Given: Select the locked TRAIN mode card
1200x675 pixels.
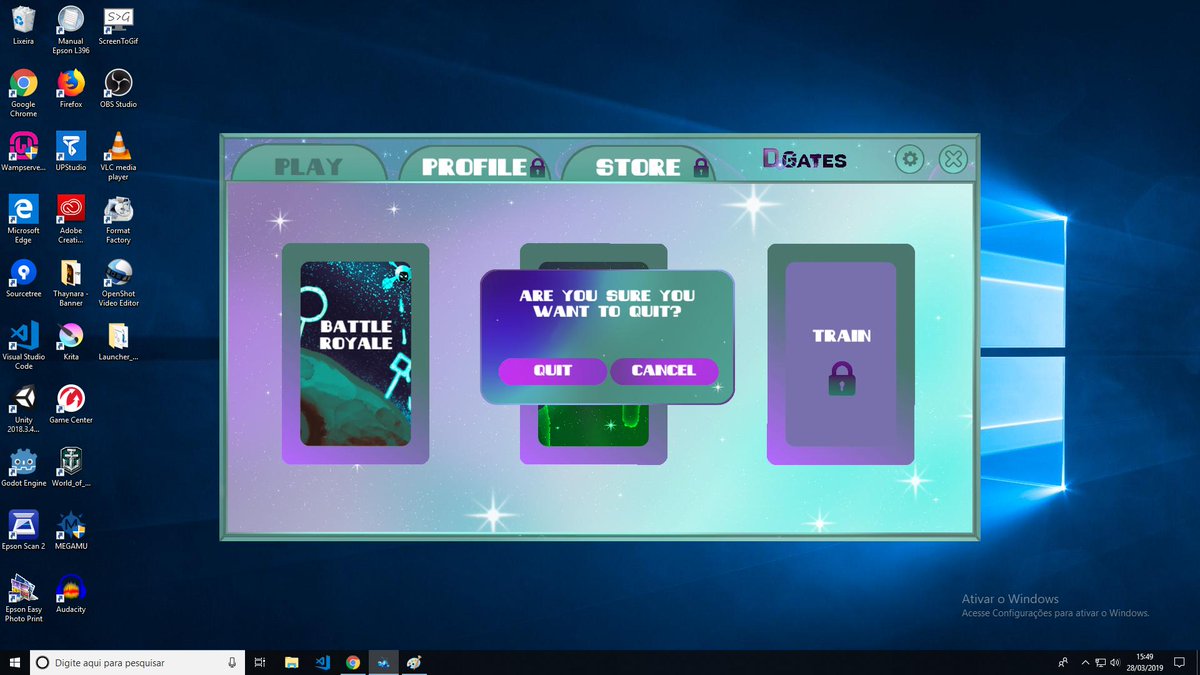Looking at the screenshot, I should point(841,354).
